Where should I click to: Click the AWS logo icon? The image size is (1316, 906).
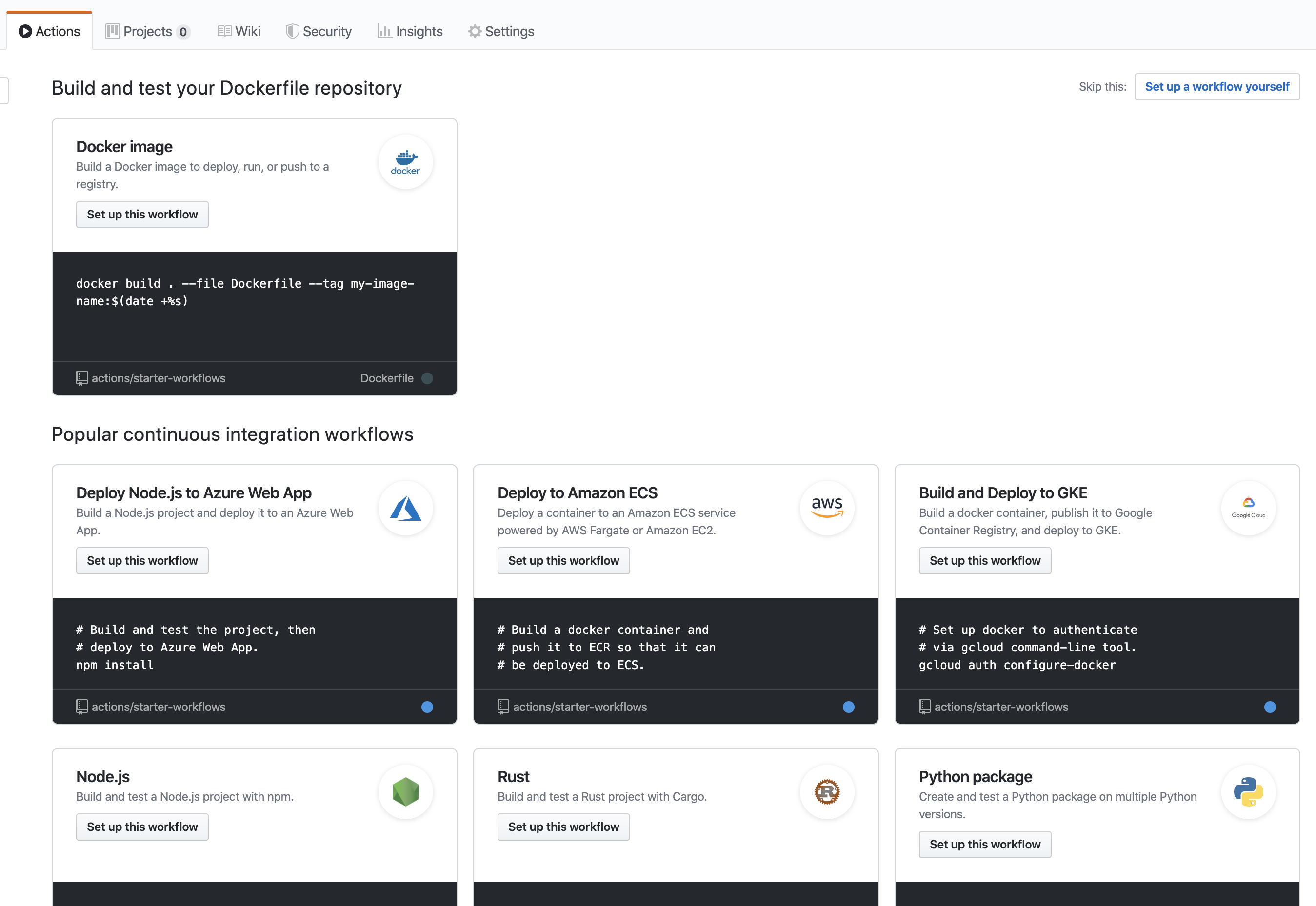pyautogui.click(x=827, y=509)
